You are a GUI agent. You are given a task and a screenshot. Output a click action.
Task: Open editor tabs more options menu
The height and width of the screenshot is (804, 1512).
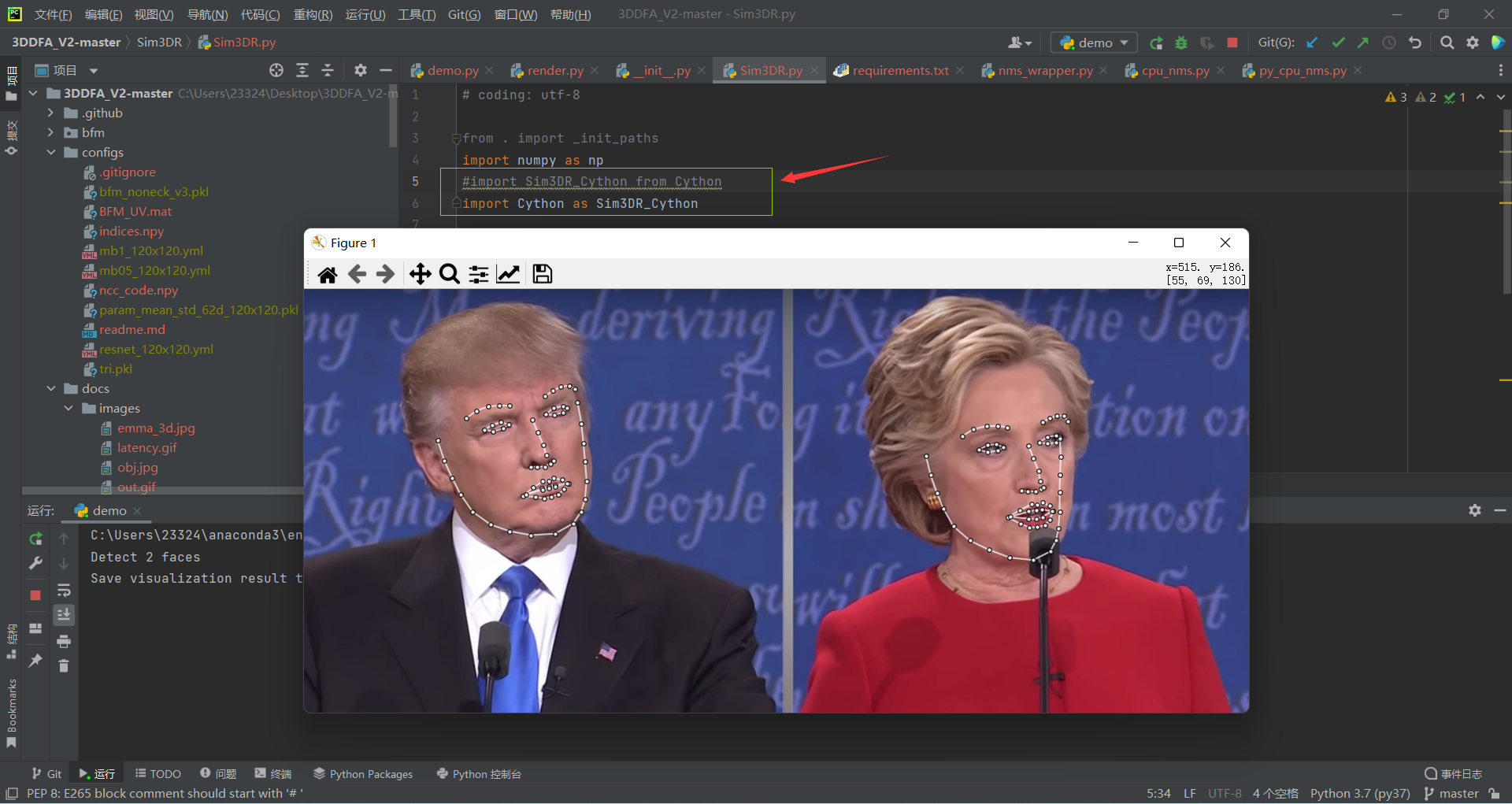tap(1500, 70)
